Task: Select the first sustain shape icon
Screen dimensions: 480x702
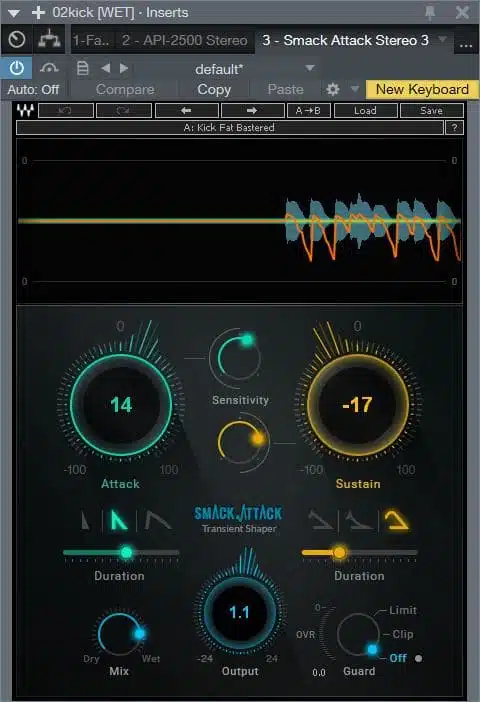Action: click(321, 521)
